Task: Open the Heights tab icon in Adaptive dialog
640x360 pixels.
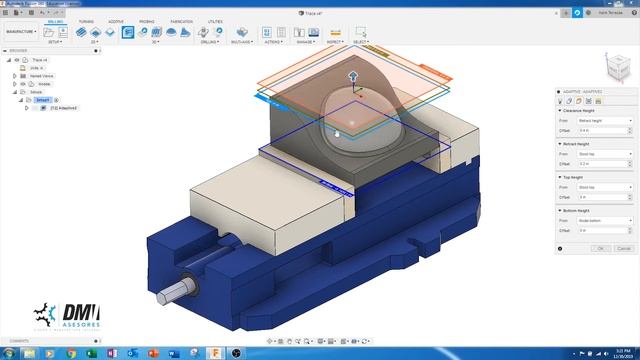Action: pos(579,101)
